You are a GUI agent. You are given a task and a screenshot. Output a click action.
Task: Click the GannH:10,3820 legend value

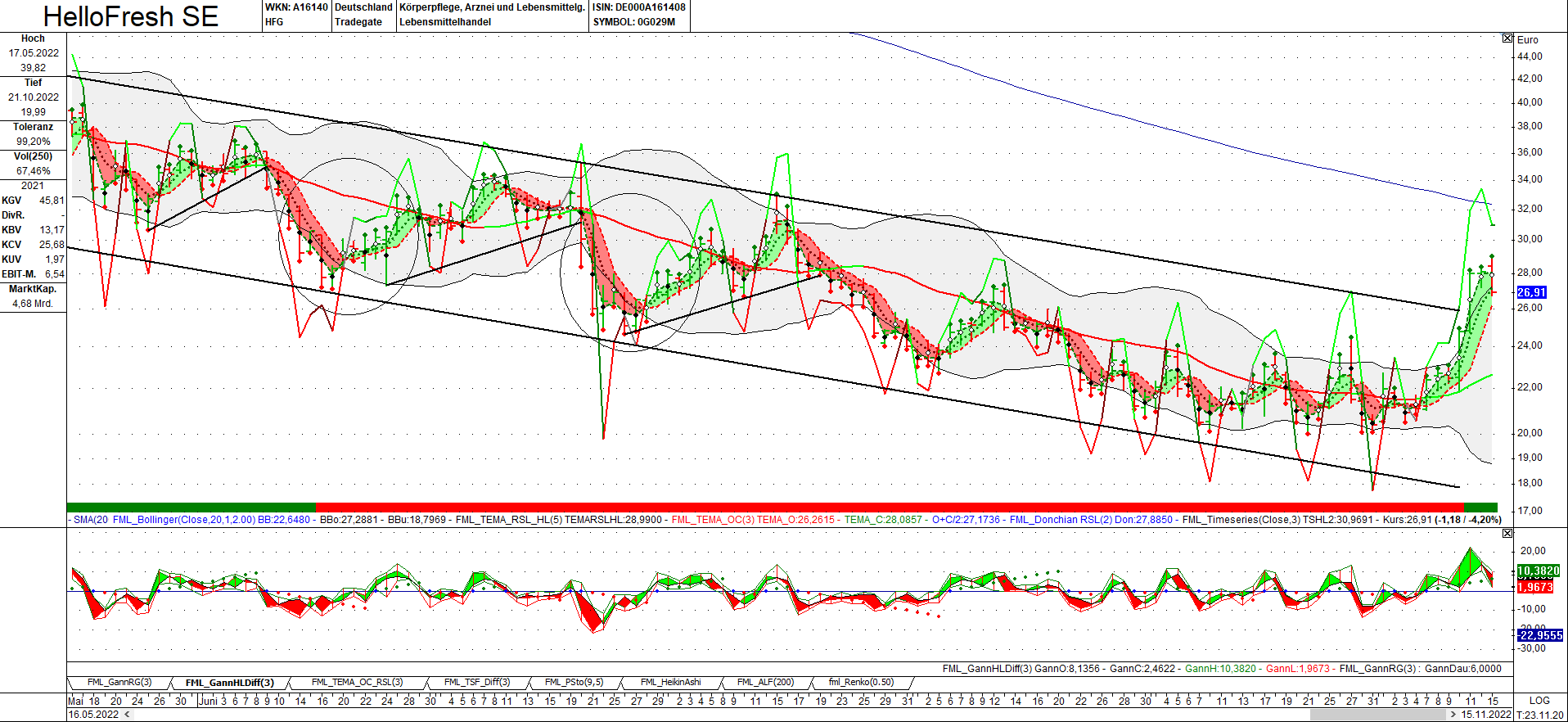[x=1220, y=669]
